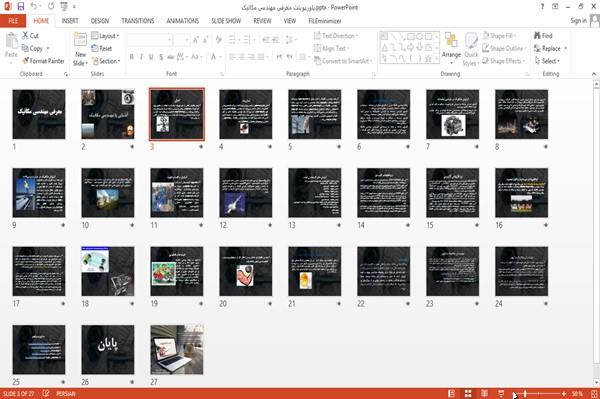Click vertical scrollbar down arrow

pos(596,383)
